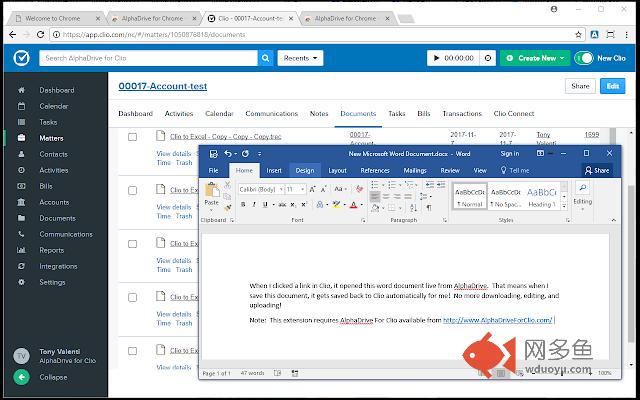Click the timer clock icon next to 00:00:00

tap(488, 58)
